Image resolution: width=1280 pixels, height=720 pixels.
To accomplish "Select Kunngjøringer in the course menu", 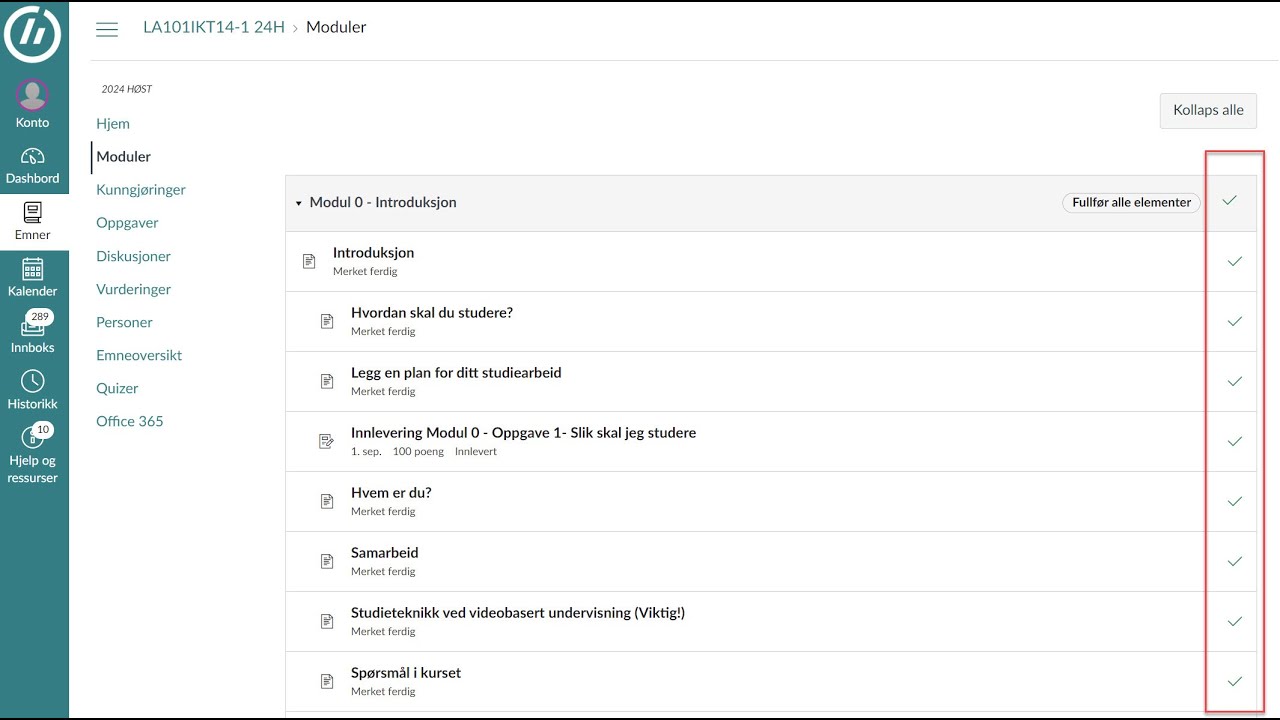I will tap(141, 190).
